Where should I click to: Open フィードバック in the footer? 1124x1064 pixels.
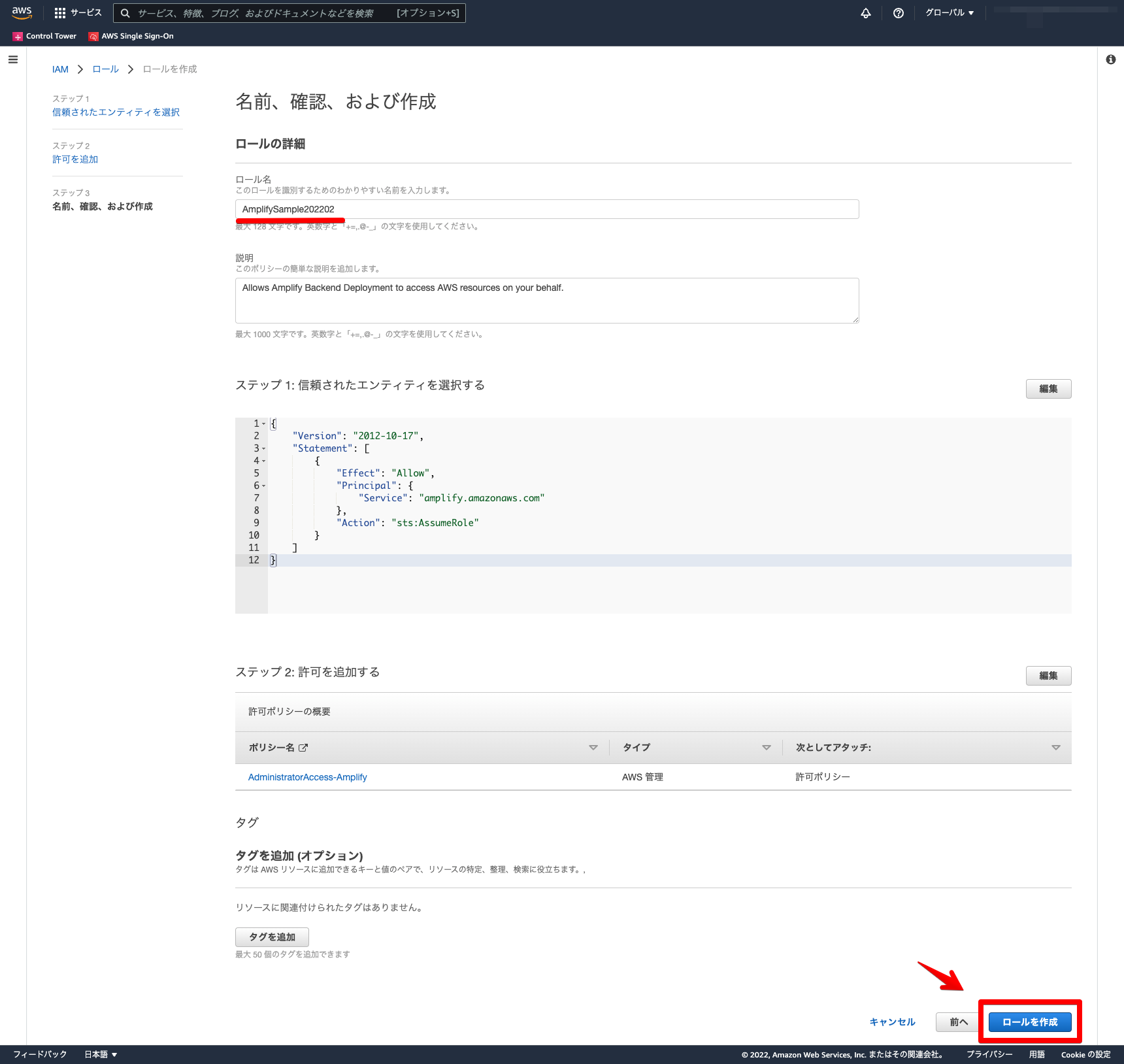pos(40,1054)
